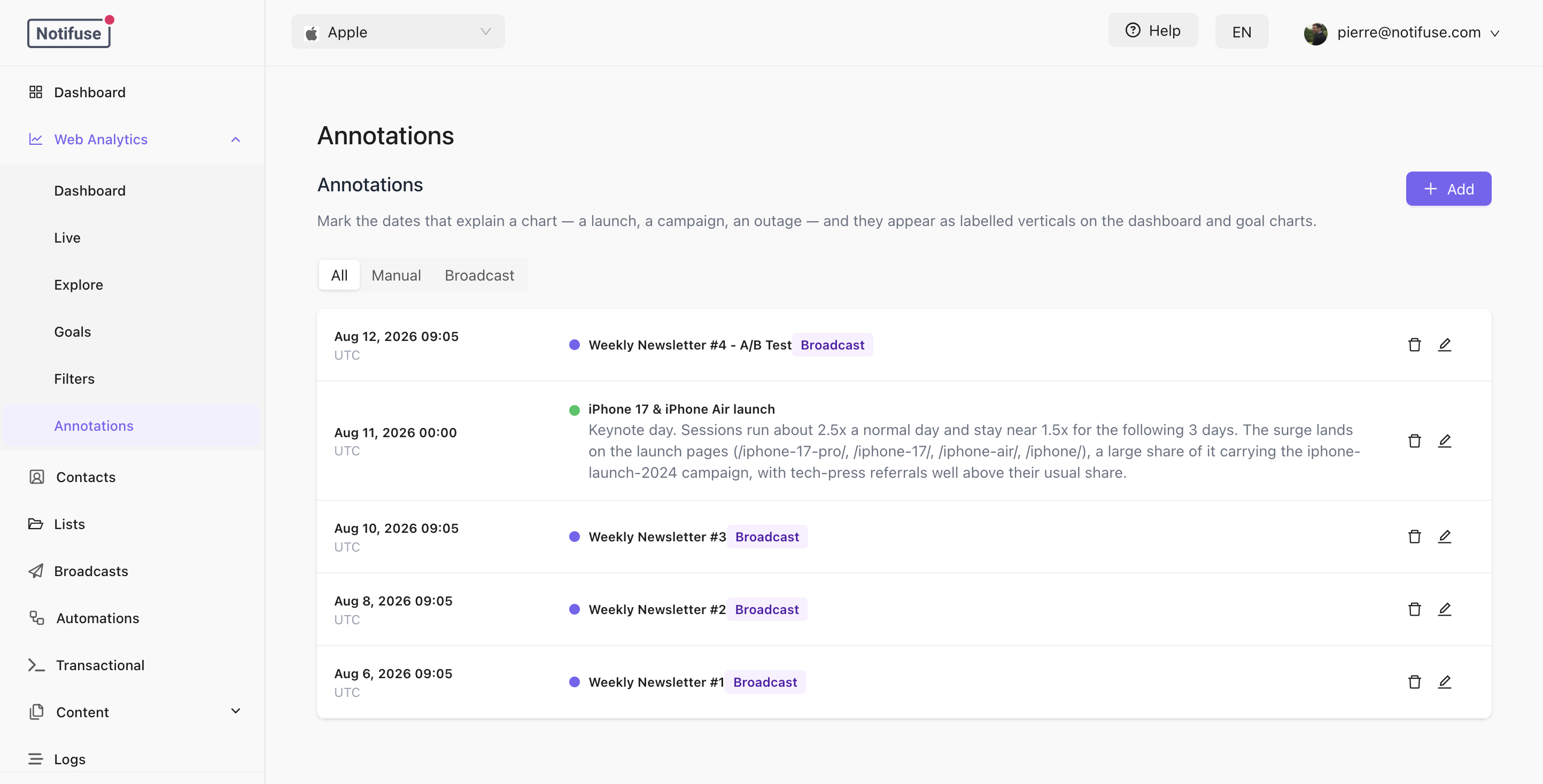Click the Content documents icon
Image resolution: width=1543 pixels, height=784 pixels.
coord(36,711)
